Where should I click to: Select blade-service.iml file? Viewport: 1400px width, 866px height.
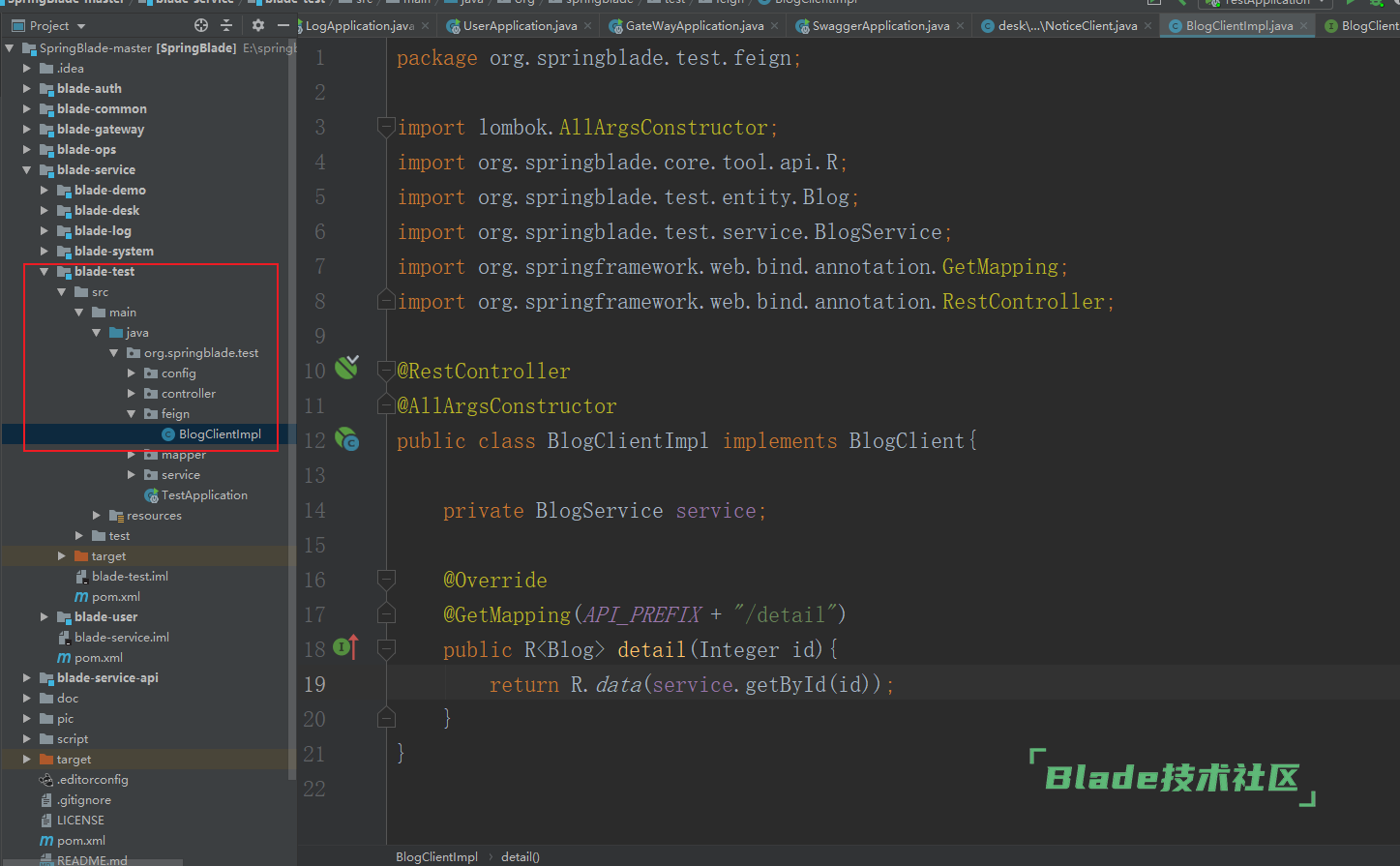tap(121, 638)
